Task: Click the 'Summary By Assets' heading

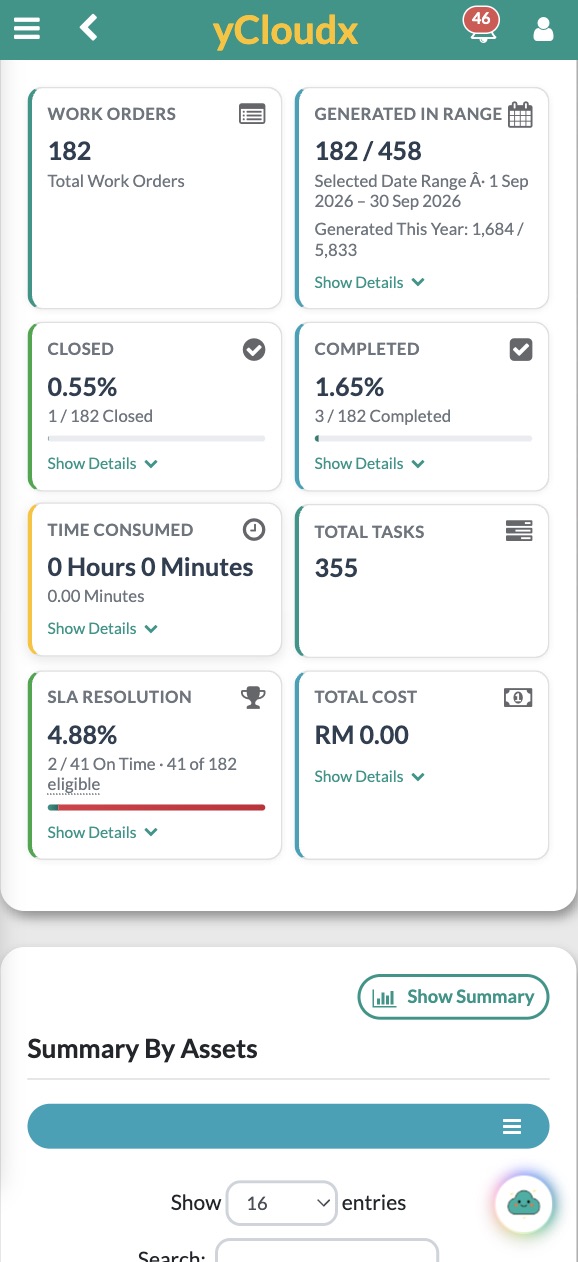Action: [142, 1049]
